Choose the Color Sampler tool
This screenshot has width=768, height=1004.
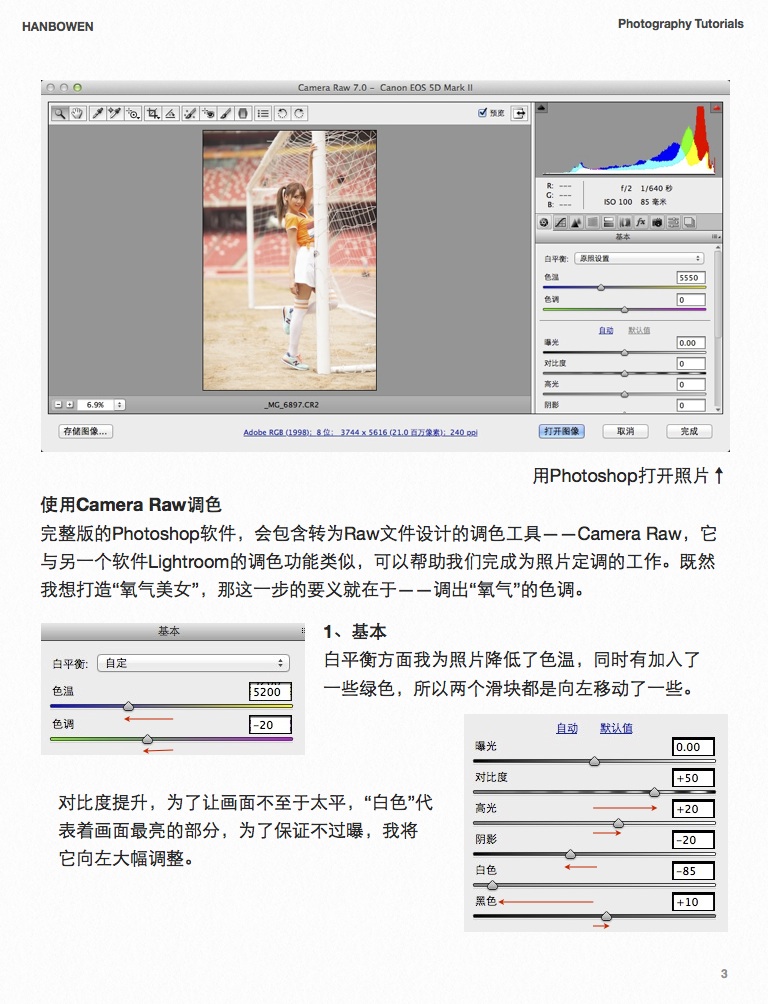[115, 113]
